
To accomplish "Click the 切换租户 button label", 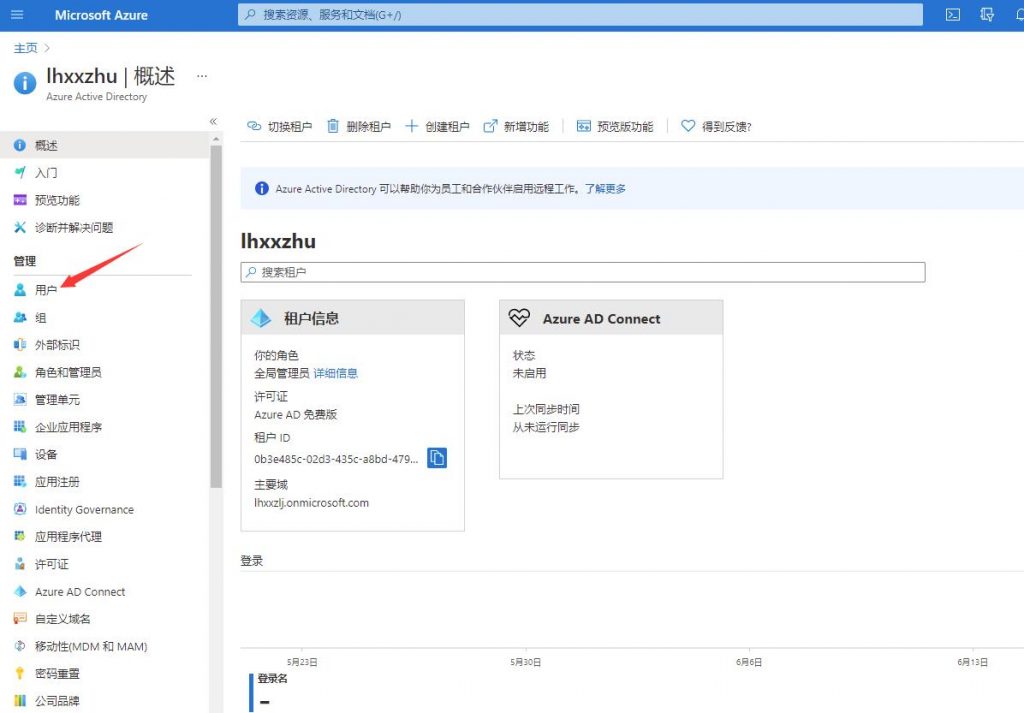I will [x=290, y=127].
